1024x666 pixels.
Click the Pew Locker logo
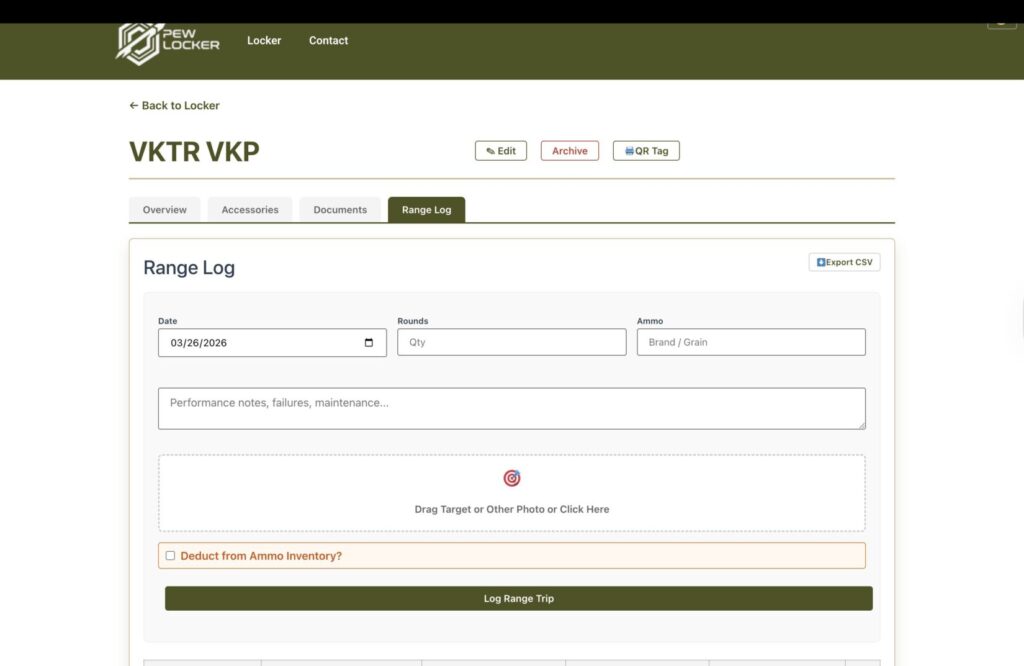coord(168,43)
